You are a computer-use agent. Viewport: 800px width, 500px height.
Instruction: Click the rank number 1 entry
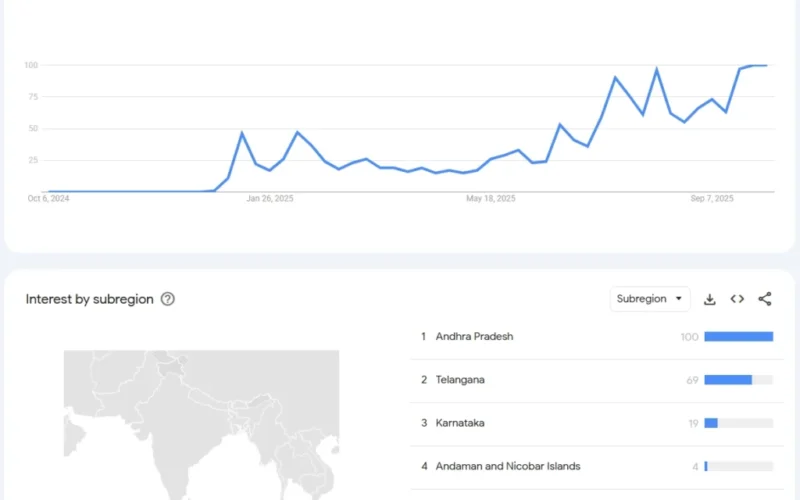pyautogui.click(x=424, y=337)
